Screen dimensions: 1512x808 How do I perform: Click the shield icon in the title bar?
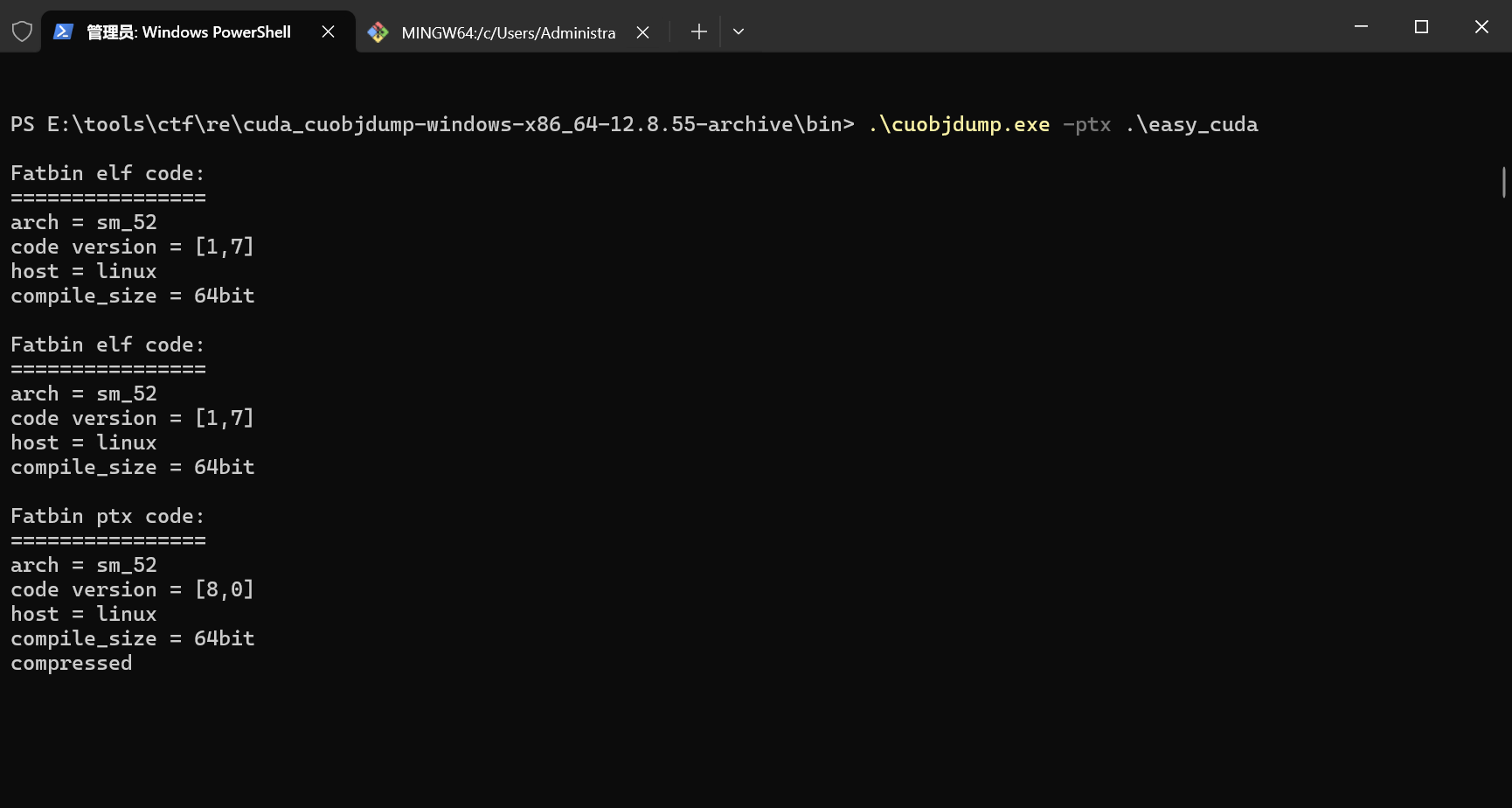point(21,31)
